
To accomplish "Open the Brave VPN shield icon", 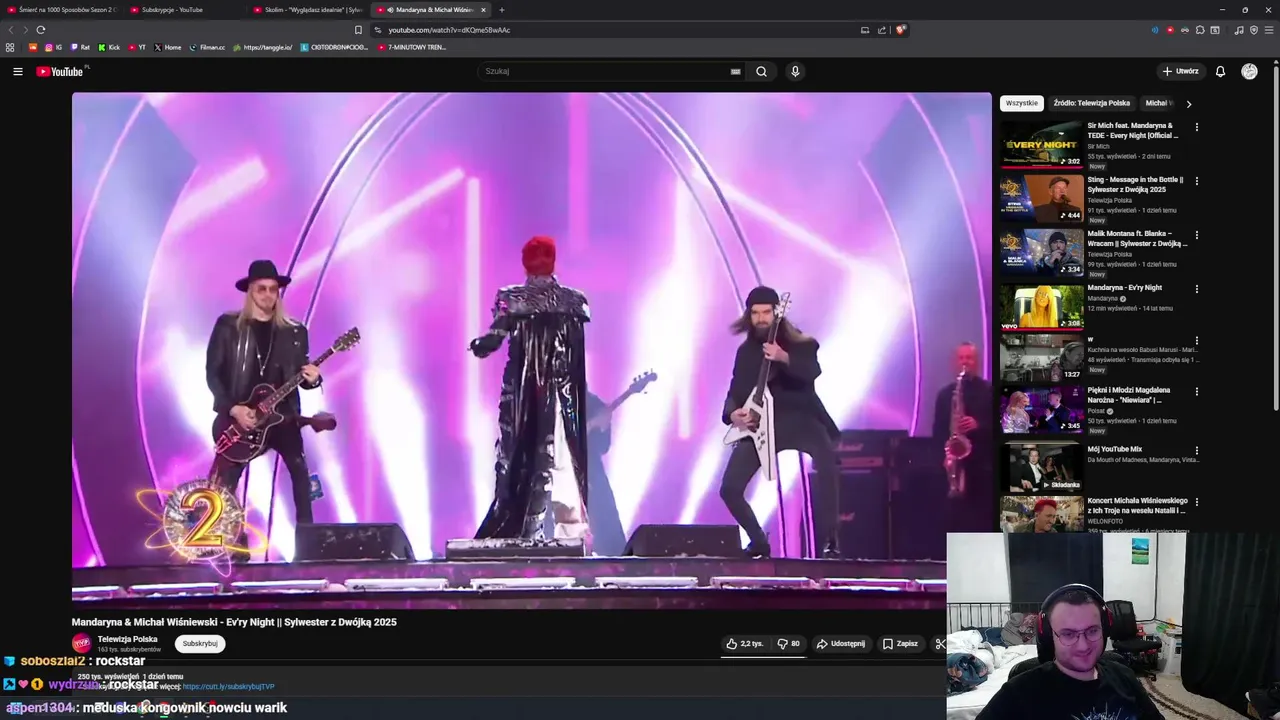I will 1254,30.
